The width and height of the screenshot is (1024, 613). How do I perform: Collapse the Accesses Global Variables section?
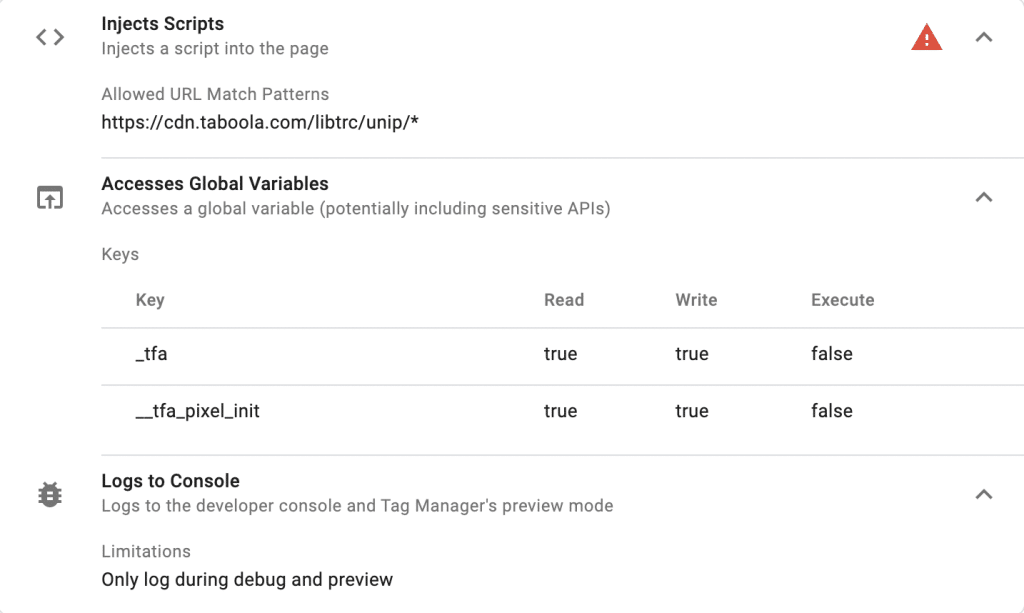(984, 197)
